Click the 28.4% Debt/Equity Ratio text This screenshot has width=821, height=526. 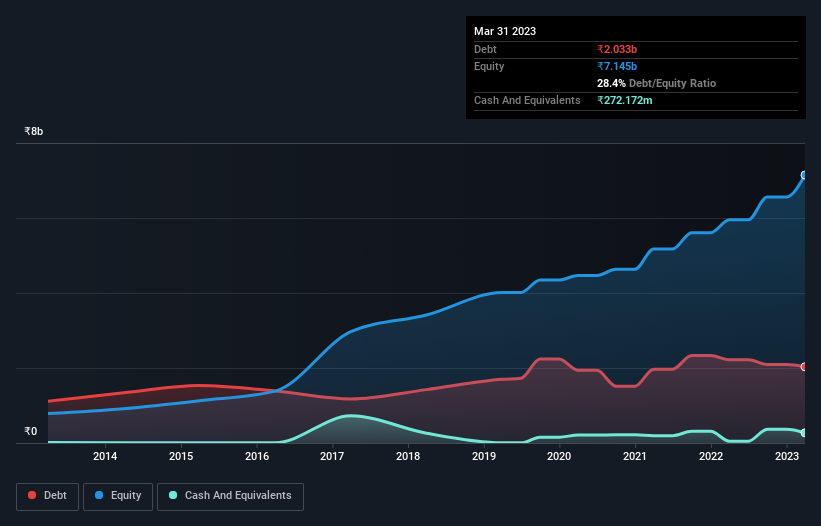pyautogui.click(x=656, y=83)
